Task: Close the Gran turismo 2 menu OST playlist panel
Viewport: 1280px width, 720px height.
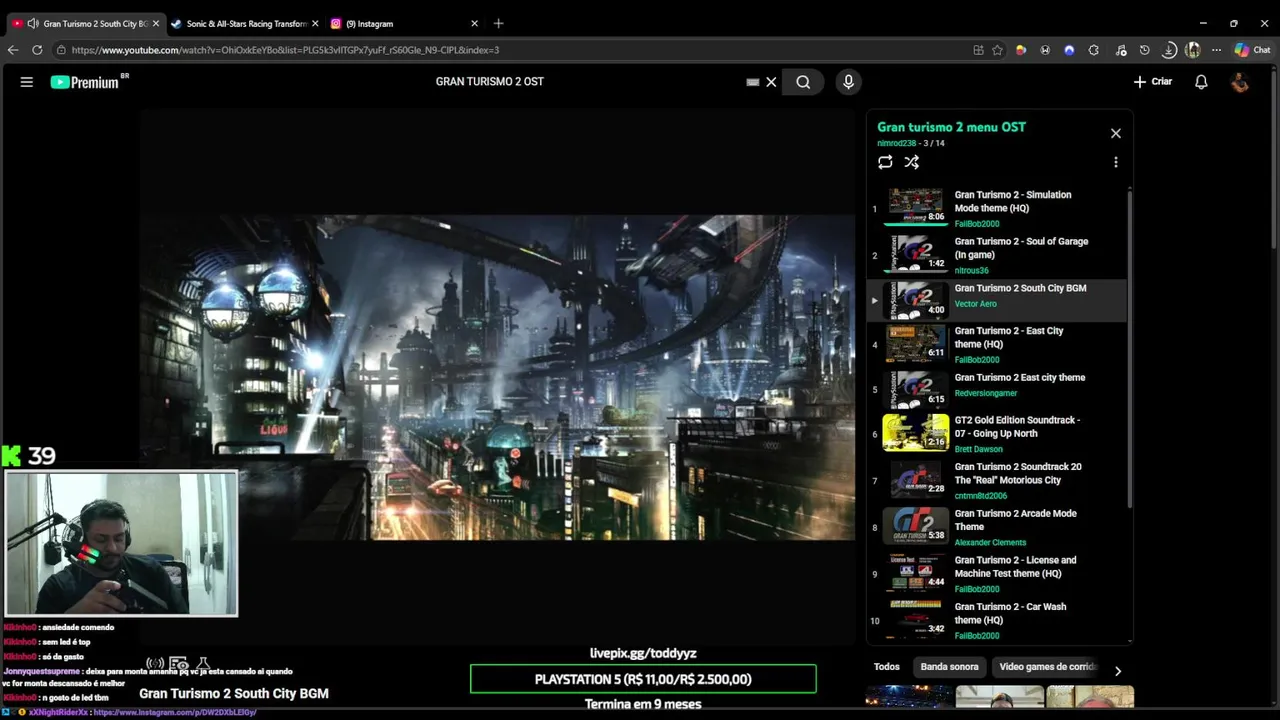Action: click(x=1116, y=133)
